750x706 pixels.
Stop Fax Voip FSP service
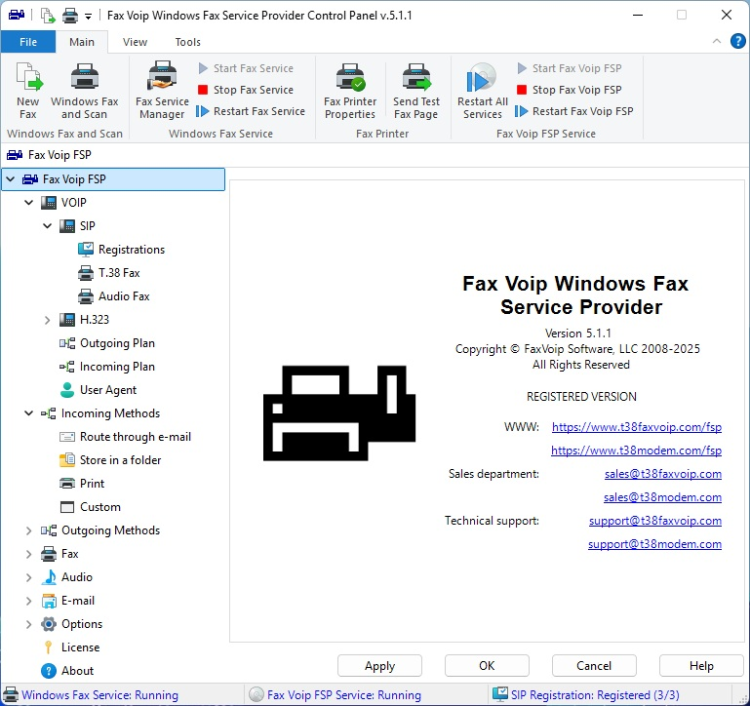coord(568,90)
